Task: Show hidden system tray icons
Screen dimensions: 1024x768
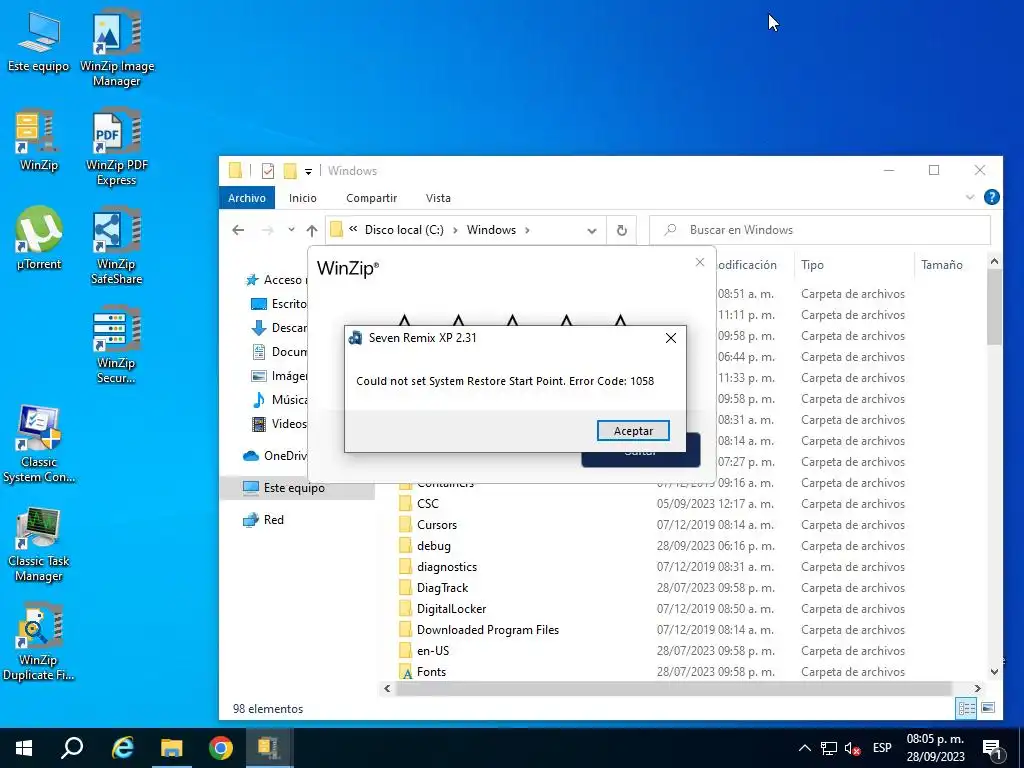Action: coord(805,748)
